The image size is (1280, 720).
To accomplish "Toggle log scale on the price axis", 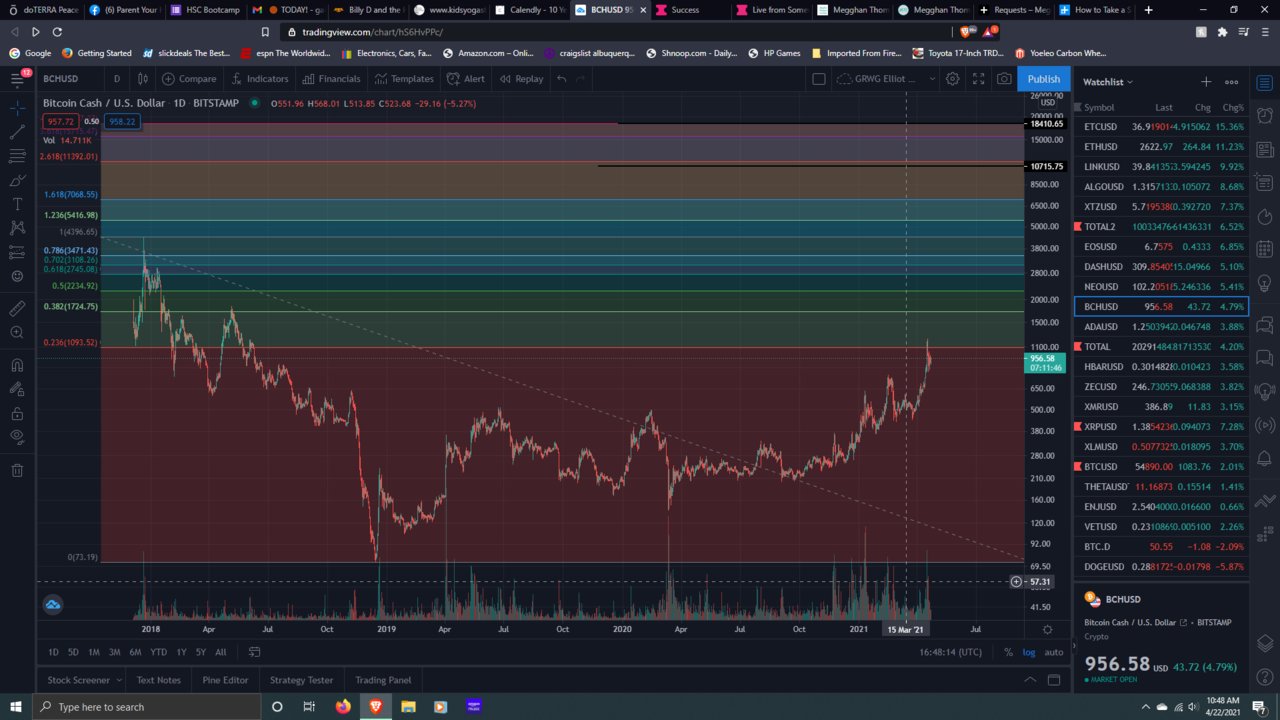I will (x=1029, y=652).
